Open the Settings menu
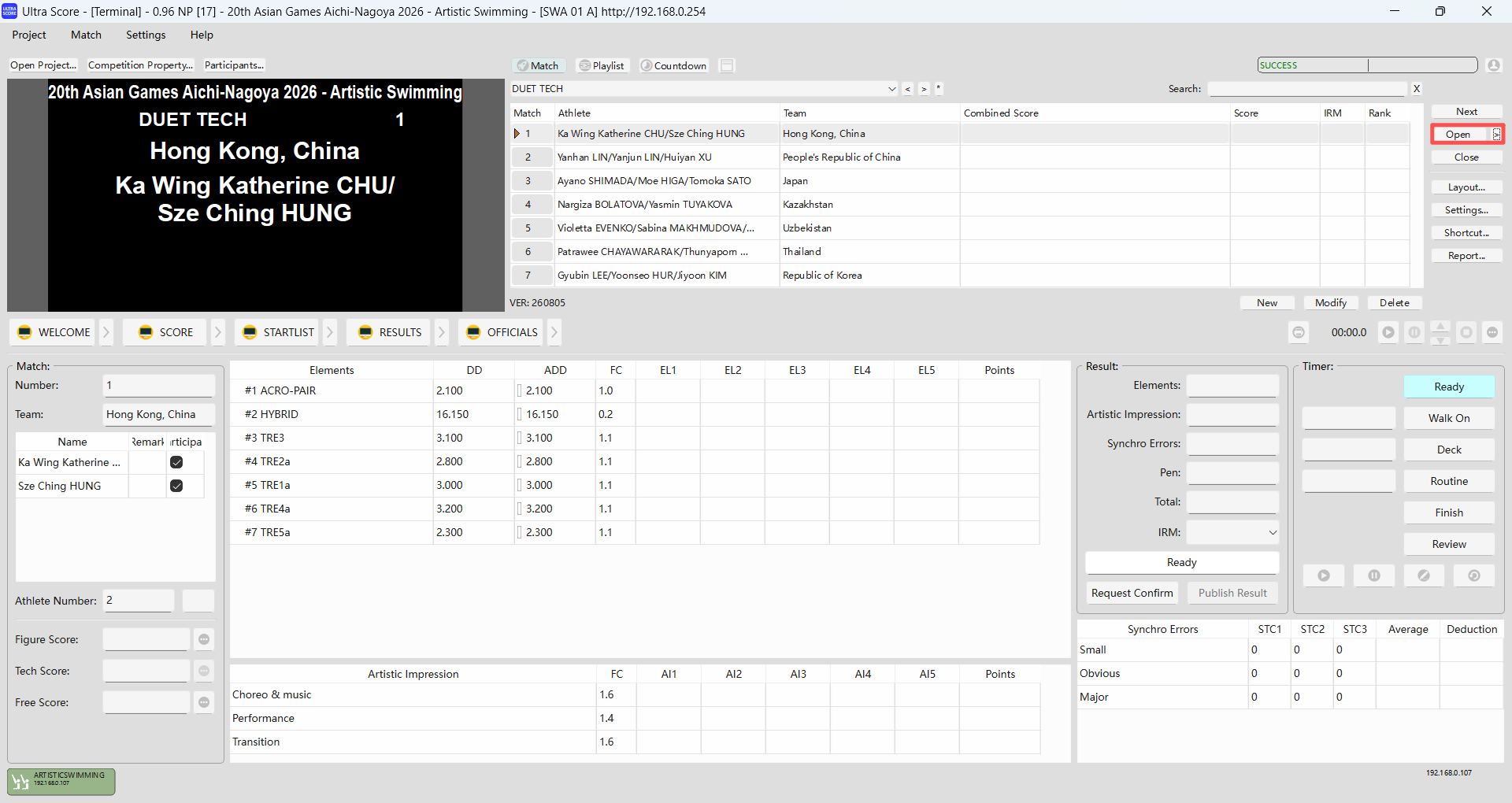The image size is (1512, 803). [x=146, y=35]
